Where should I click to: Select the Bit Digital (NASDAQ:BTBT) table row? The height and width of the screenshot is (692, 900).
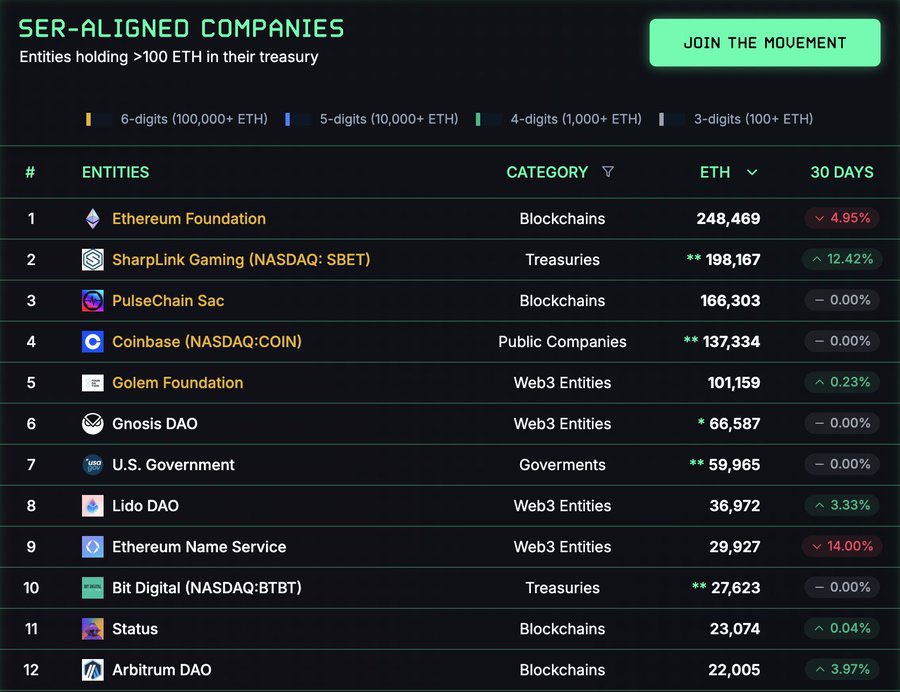click(x=450, y=587)
